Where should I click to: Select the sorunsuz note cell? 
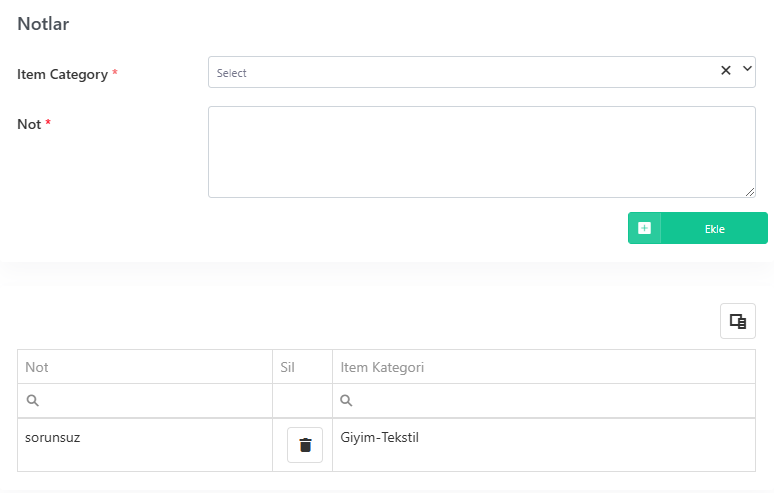[145, 445]
